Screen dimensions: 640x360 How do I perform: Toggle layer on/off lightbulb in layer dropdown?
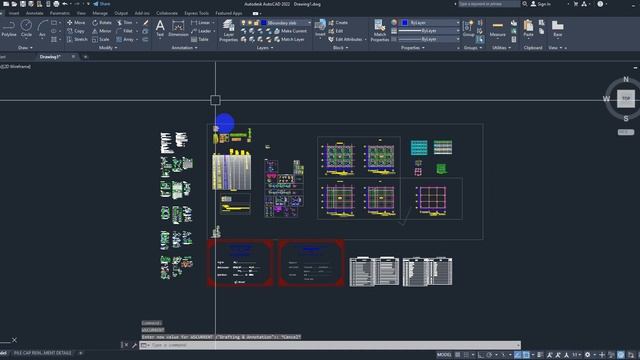pos(243,23)
